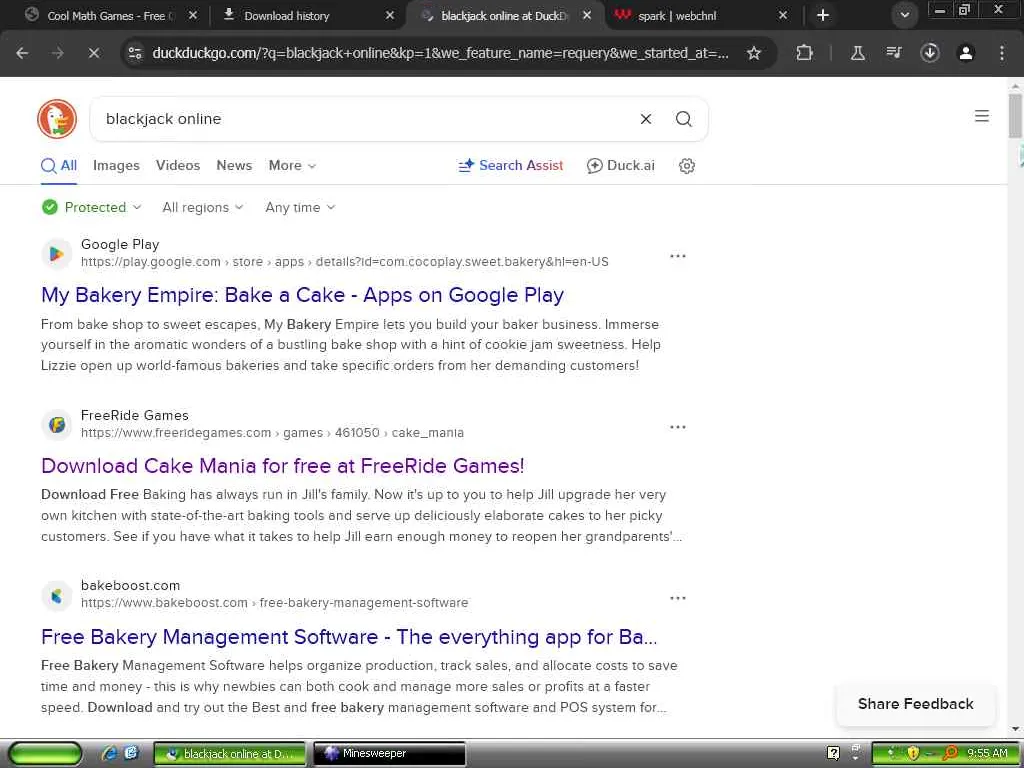Open a new tab with the plus button

coord(823,15)
